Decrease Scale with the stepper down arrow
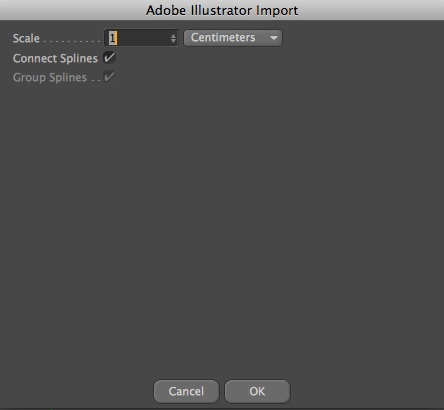The image size is (444, 410). (173, 41)
